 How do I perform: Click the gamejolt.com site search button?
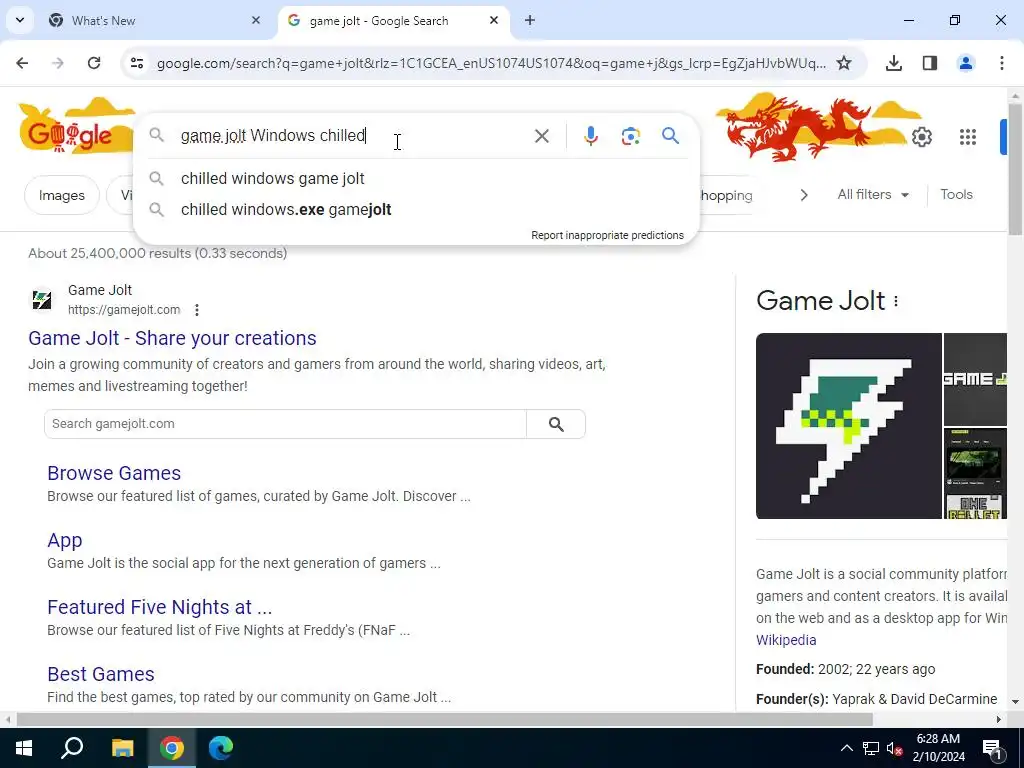point(556,424)
